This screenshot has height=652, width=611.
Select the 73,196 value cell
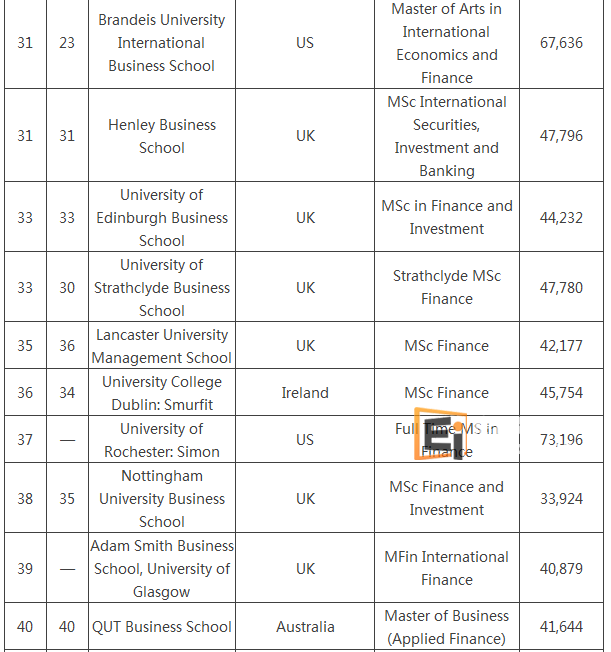click(x=561, y=440)
